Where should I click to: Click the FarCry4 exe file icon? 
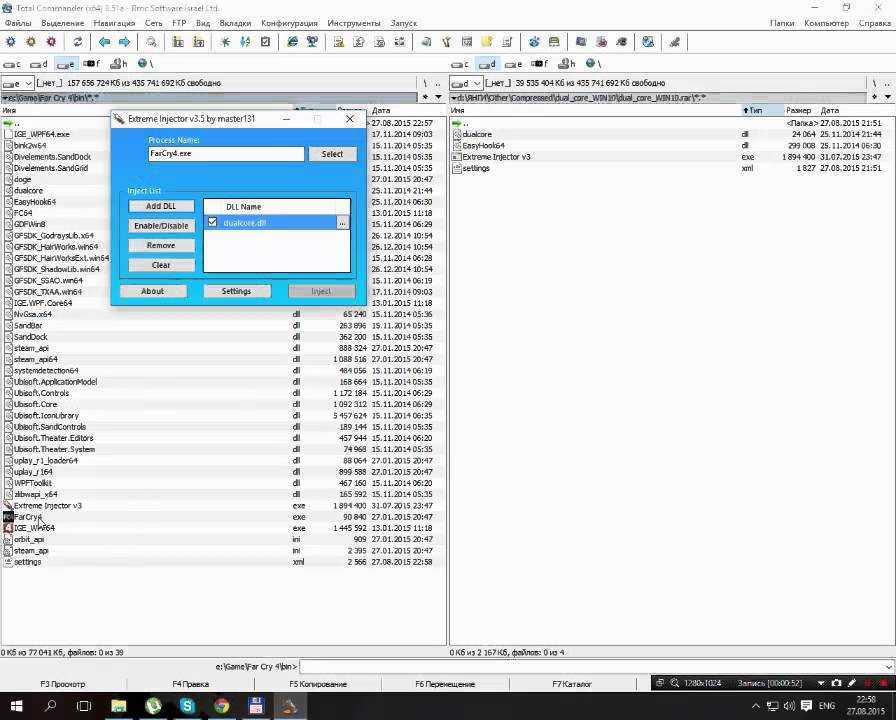pyautogui.click(x=8, y=517)
